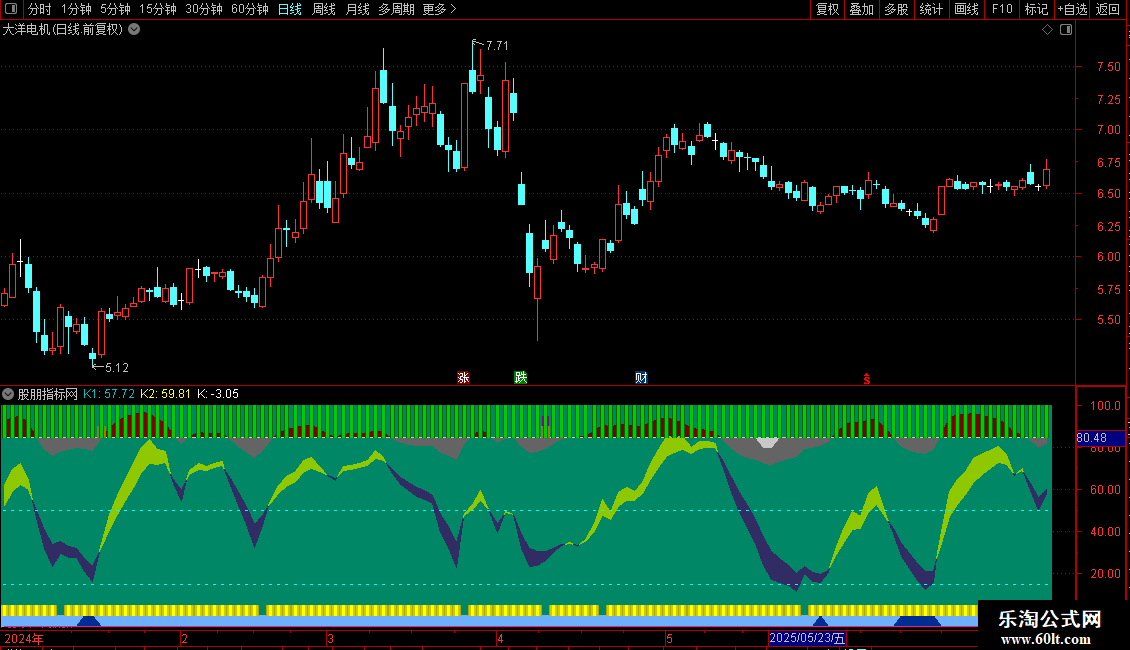Click the 5.12 low price label
The width and height of the screenshot is (1130, 650).
pos(117,368)
